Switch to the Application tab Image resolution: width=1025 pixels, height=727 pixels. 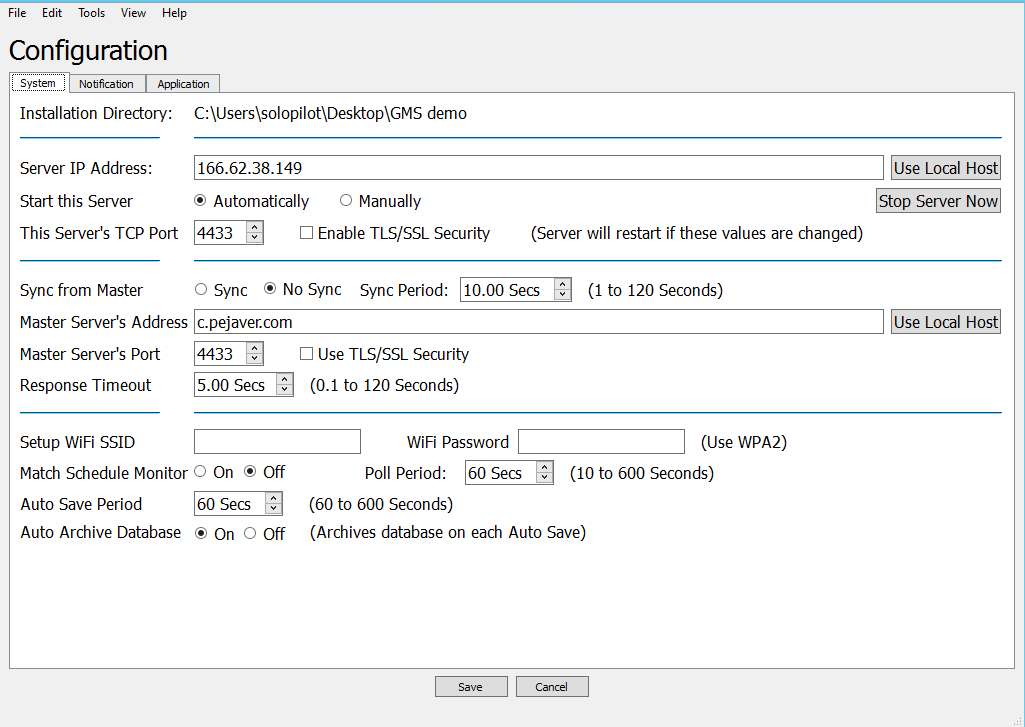183,84
